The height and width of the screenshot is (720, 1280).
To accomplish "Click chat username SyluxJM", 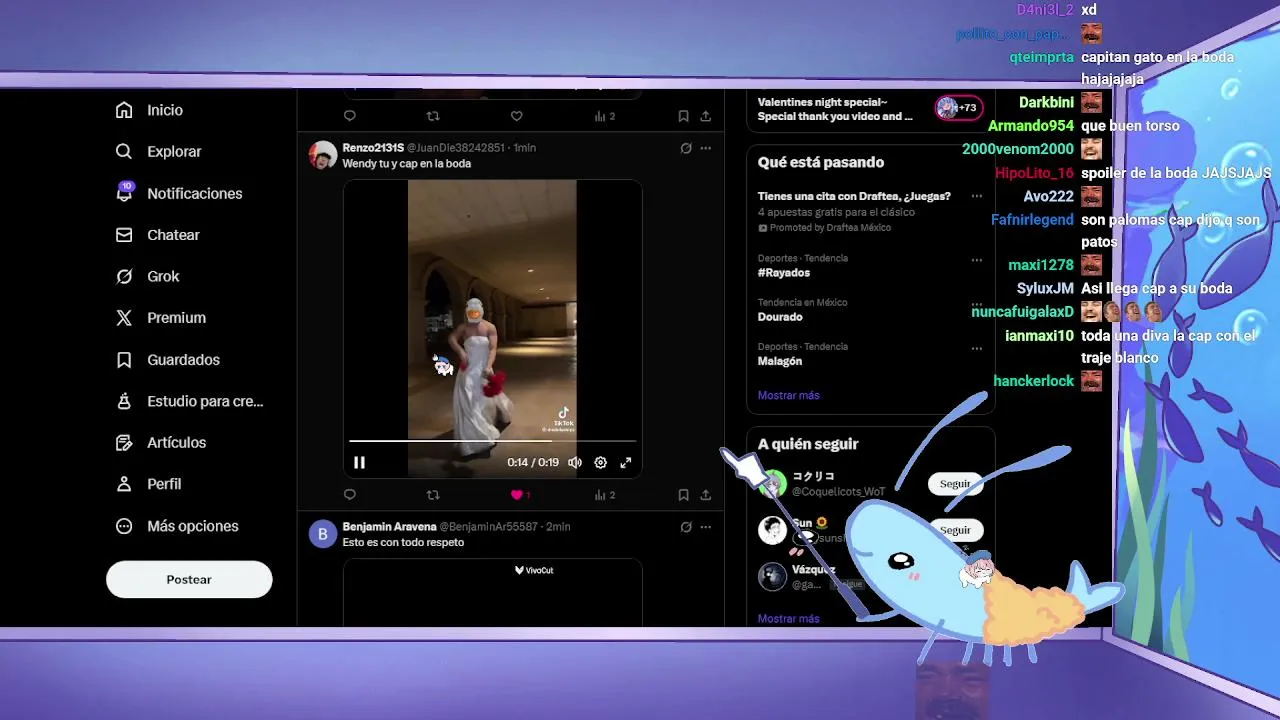I will coord(1045,289).
